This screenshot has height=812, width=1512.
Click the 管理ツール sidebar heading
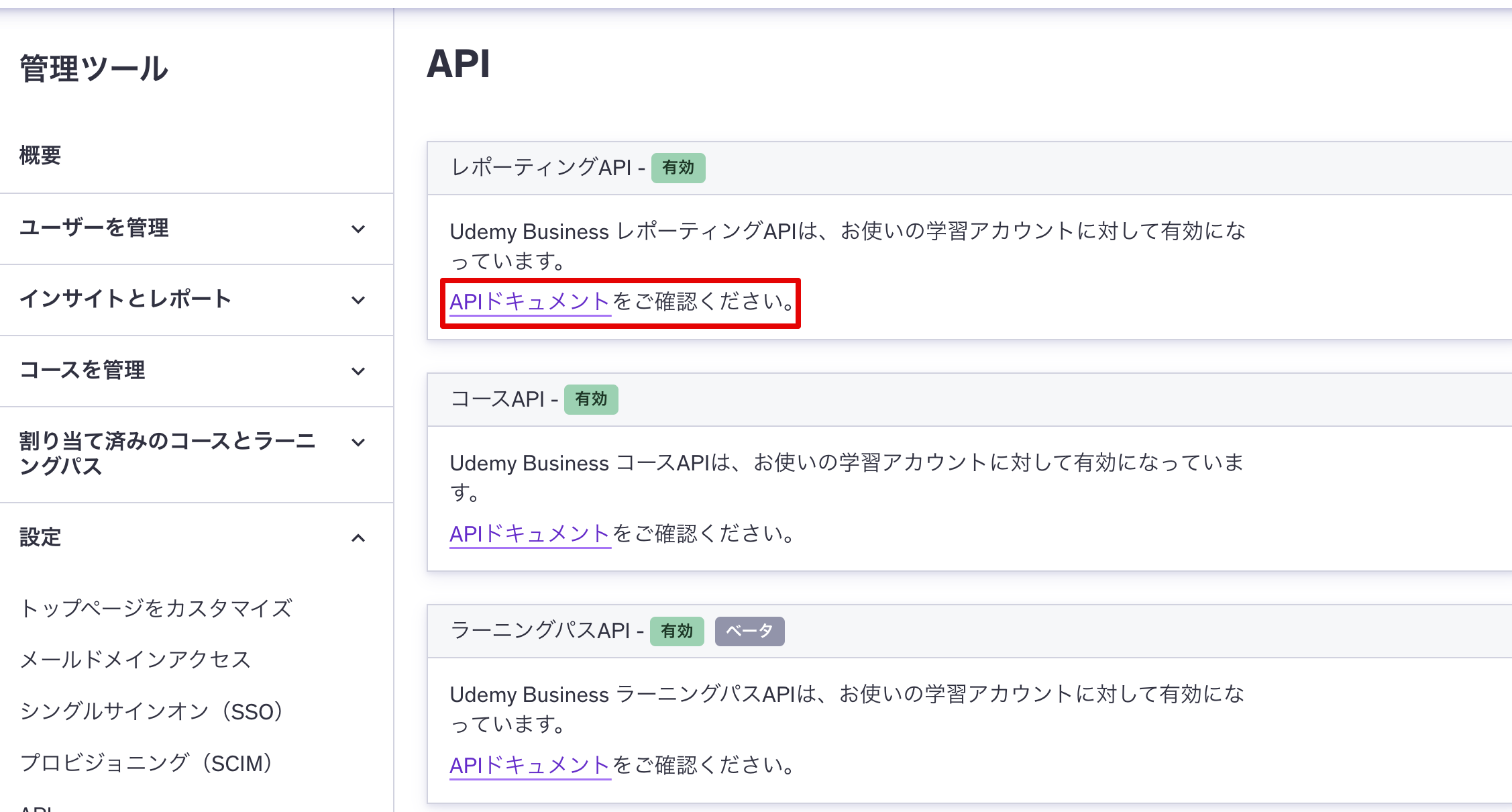point(94,69)
